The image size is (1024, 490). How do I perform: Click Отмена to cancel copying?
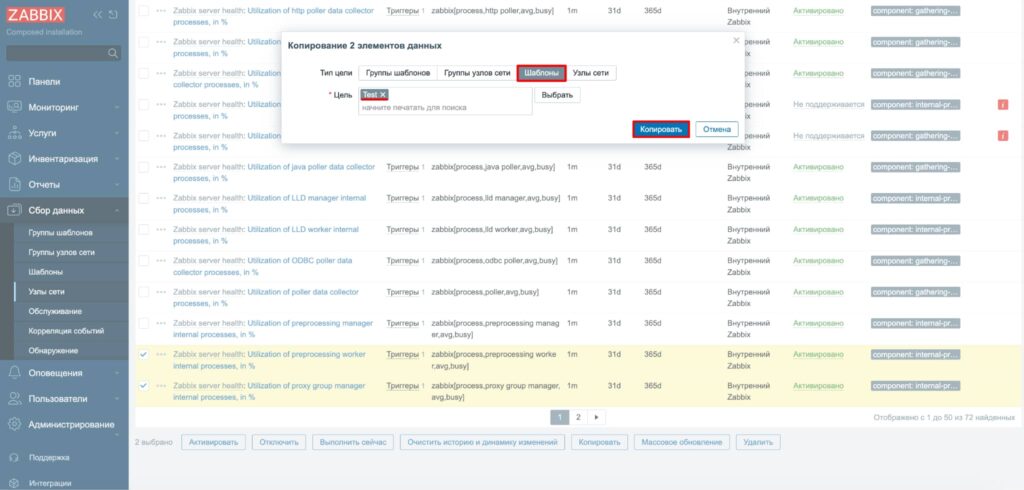click(x=717, y=129)
